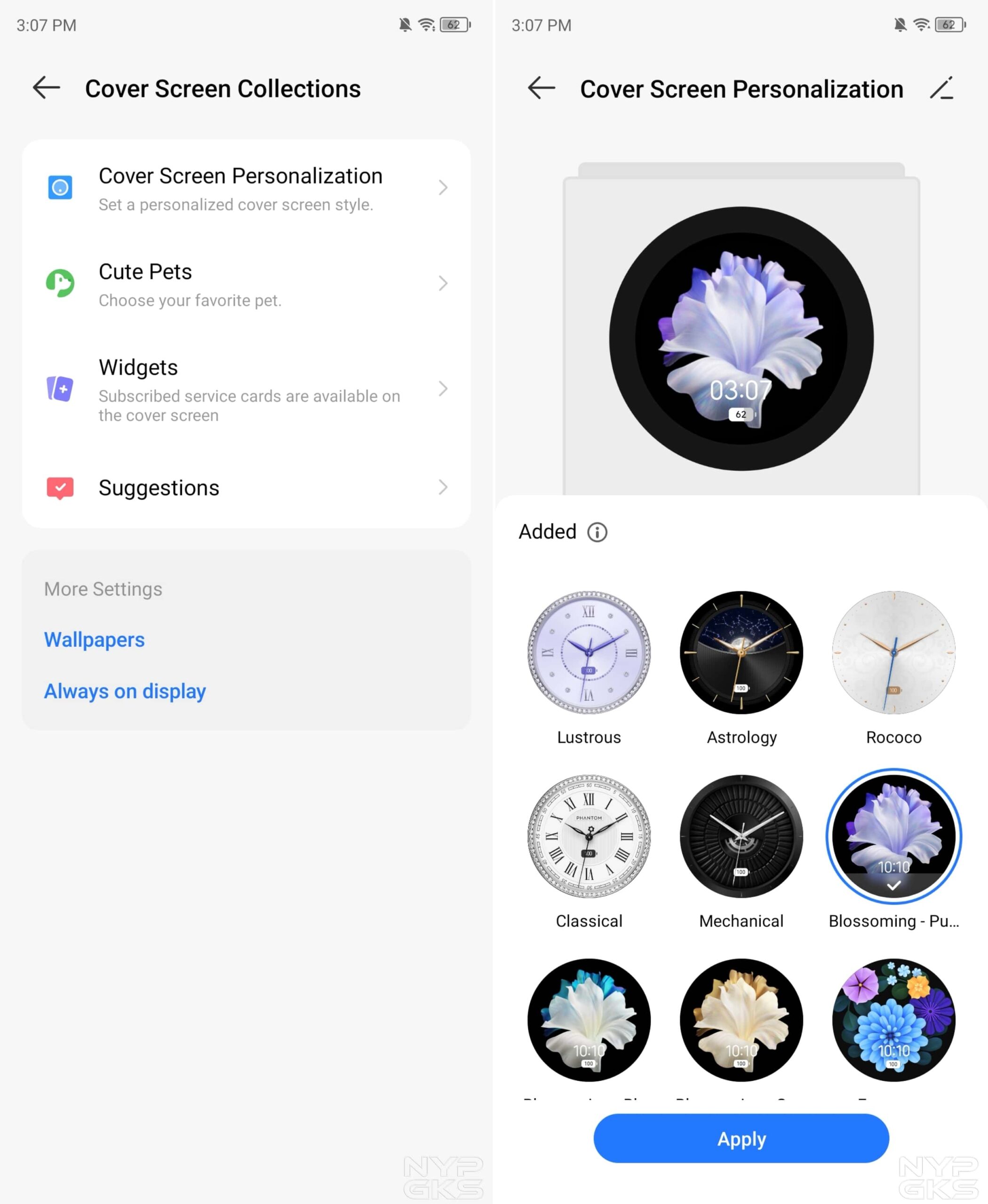Open the Suggestions menu entry

(x=247, y=488)
